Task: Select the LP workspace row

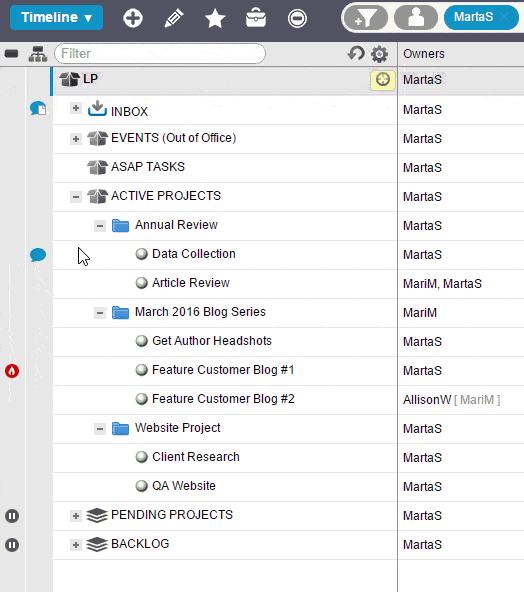Action: 225,80
